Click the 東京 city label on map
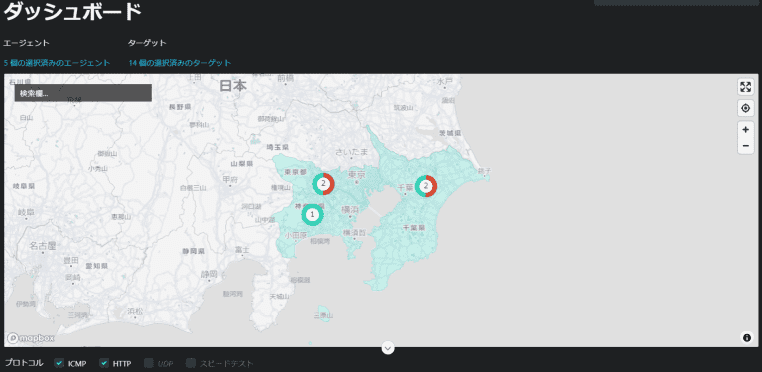 pyautogui.click(x=357, y=174)
